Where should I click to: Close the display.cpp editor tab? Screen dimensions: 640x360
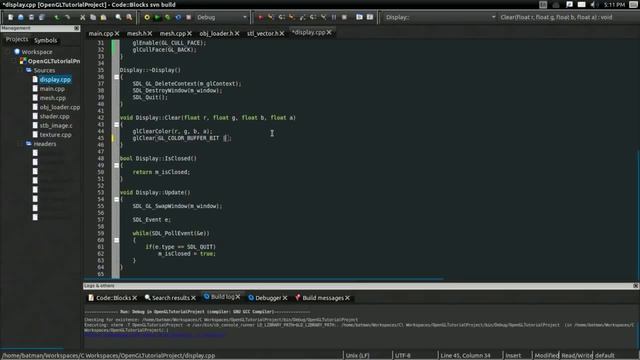(x=329, y=32)
